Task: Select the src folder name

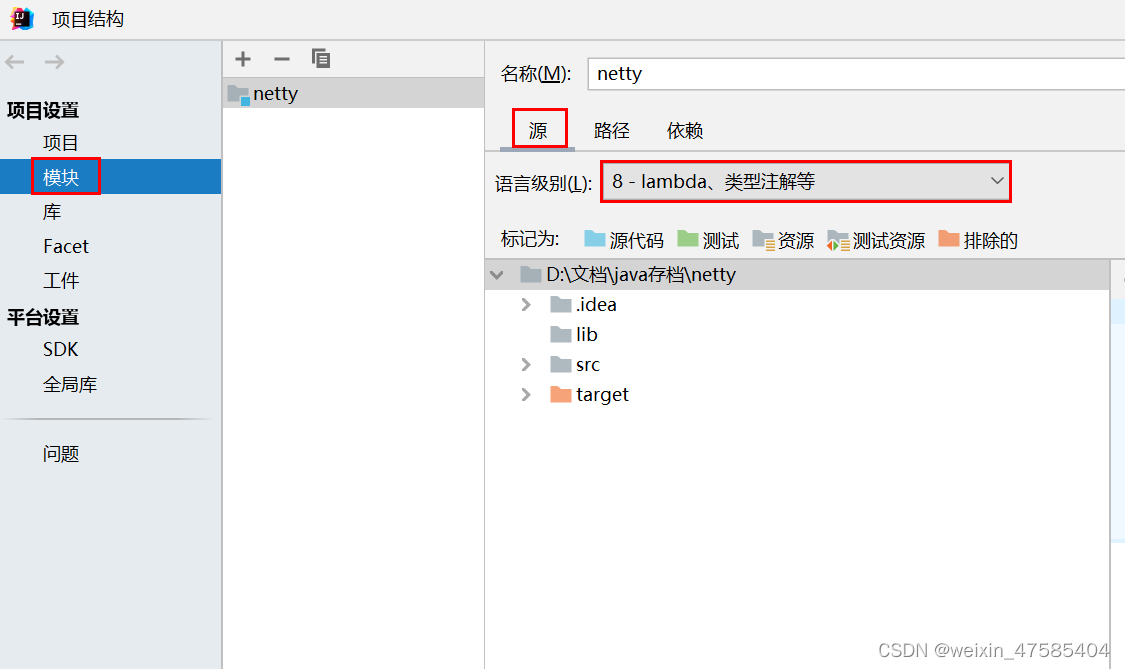Action: pos(588,365)
